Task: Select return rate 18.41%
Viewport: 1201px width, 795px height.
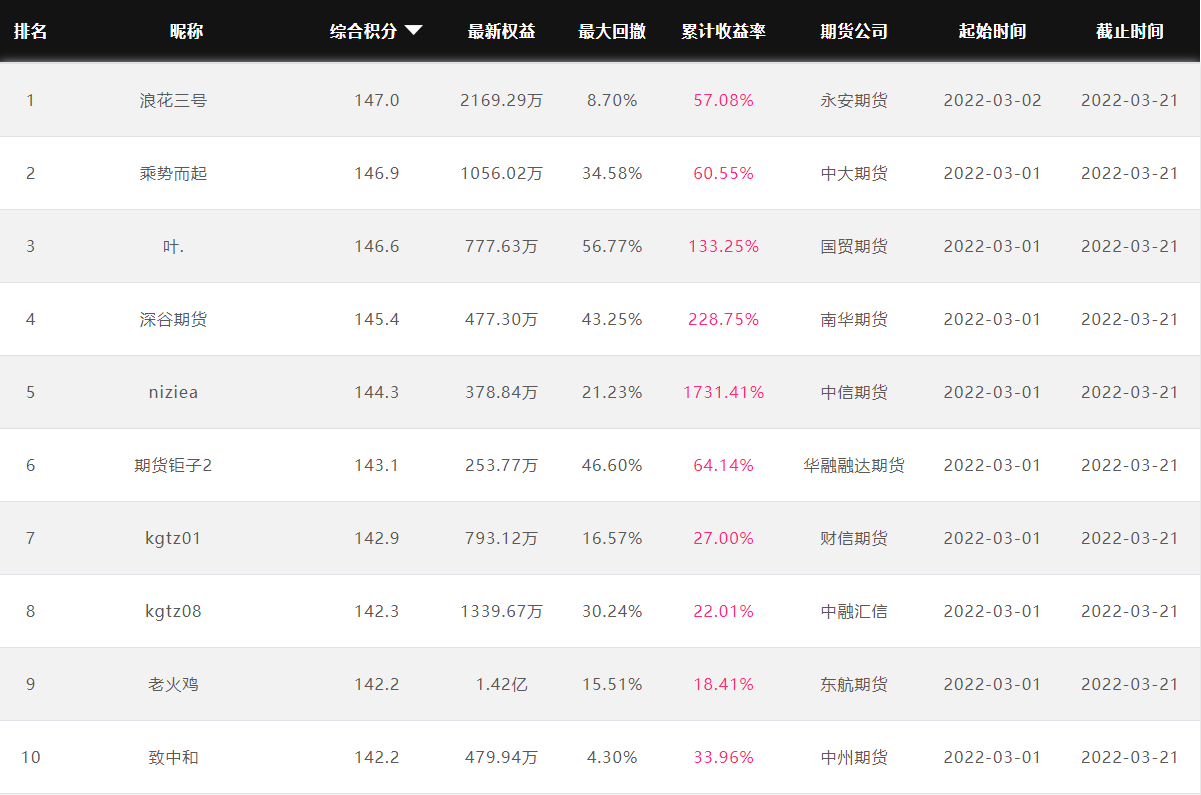Action: tap(724, 684)
